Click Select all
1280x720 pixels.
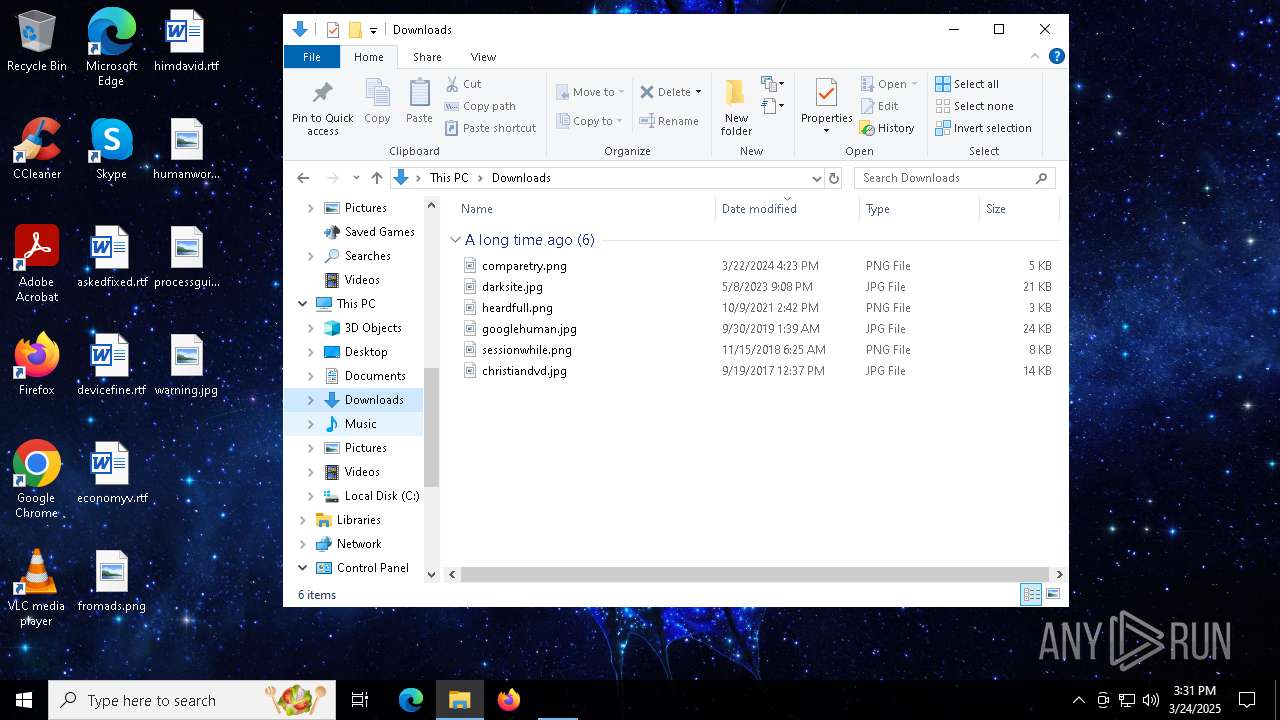967,84
